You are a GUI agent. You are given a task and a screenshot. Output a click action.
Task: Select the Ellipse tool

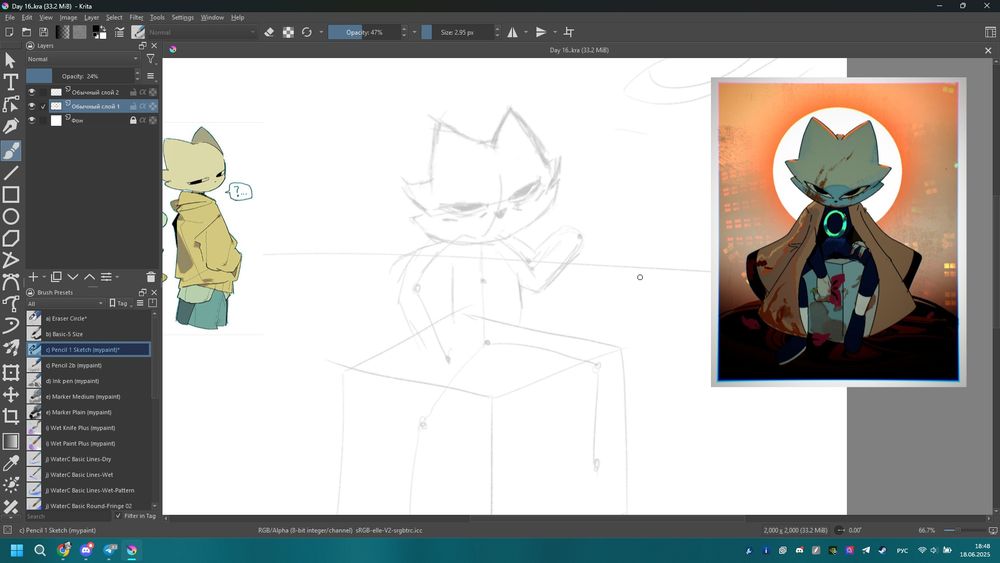10,217
